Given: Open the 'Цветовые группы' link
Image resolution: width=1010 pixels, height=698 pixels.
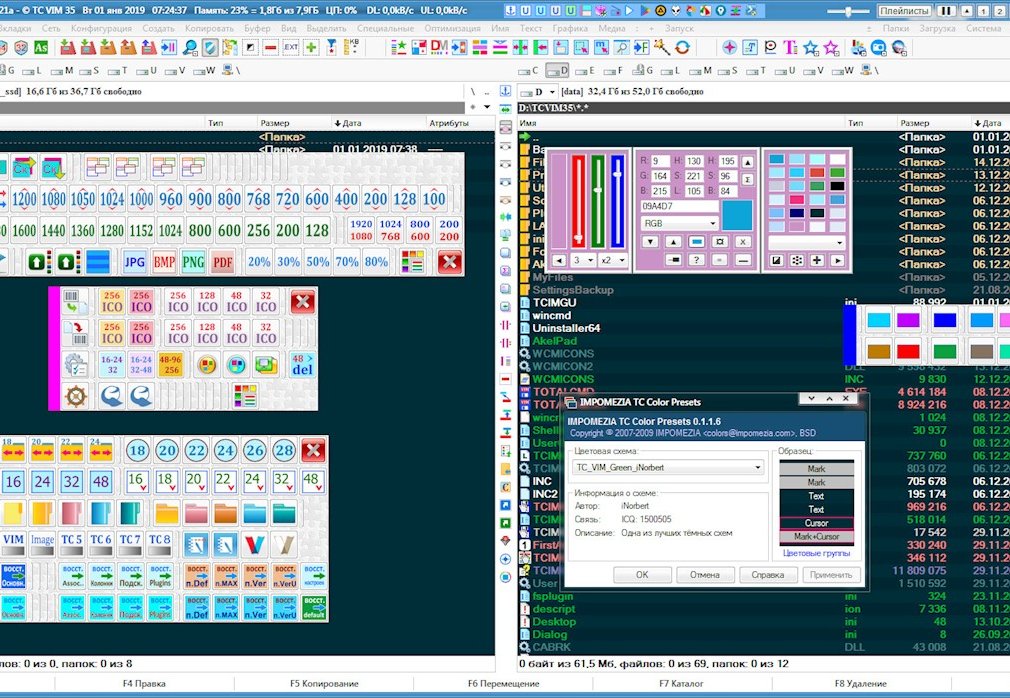Looking at the screenshot, I should (816, 553).
